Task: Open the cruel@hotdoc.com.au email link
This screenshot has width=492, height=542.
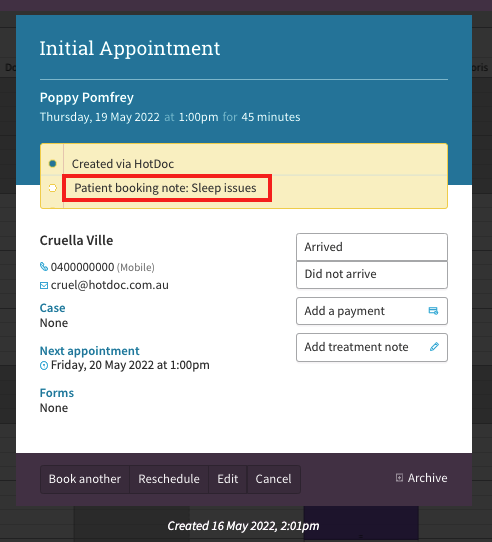Action: 110,285
